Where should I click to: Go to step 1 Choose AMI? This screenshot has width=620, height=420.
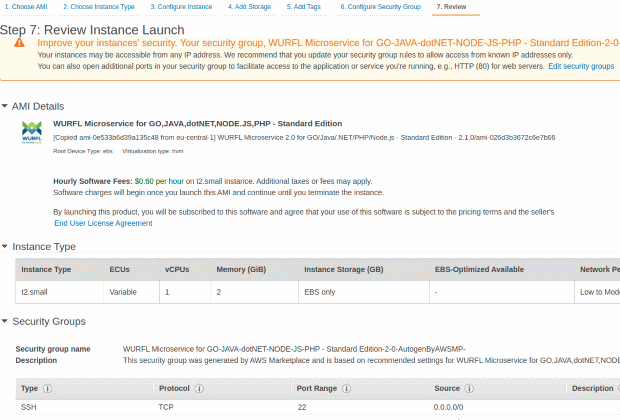click(26, 7)
